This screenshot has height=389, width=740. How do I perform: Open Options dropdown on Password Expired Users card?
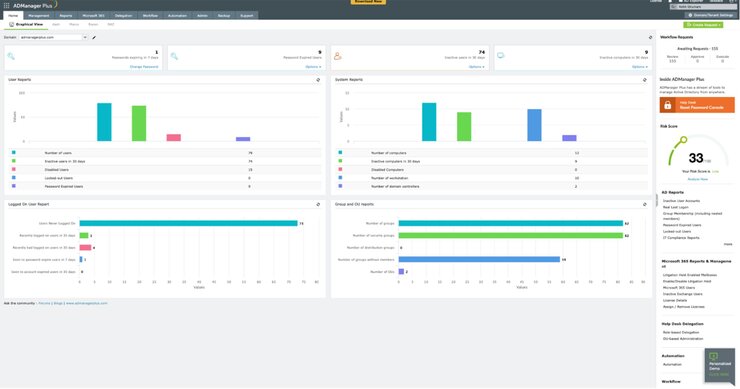pyautogui.click(x=313, y=67)
